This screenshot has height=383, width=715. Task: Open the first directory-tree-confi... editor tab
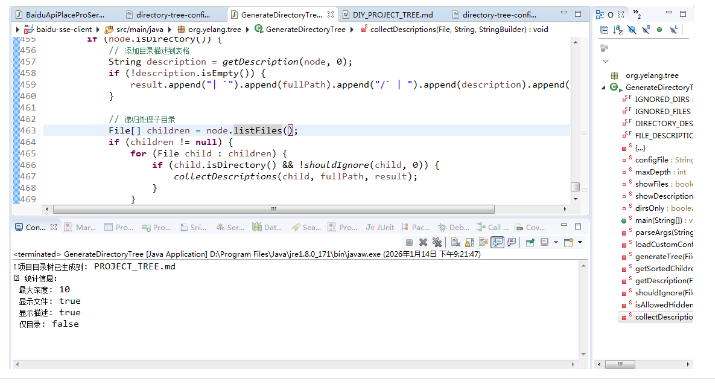pos(168,15)
